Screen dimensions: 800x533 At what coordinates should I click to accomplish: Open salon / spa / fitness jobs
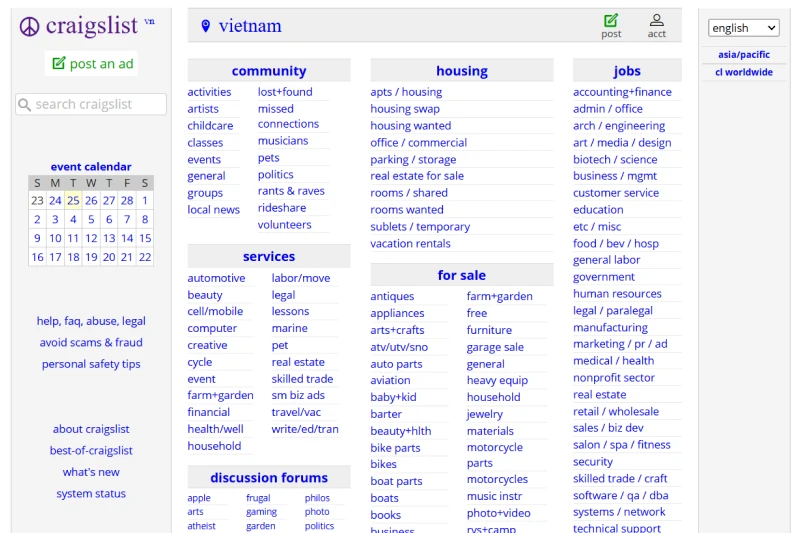tap(621, 445)
